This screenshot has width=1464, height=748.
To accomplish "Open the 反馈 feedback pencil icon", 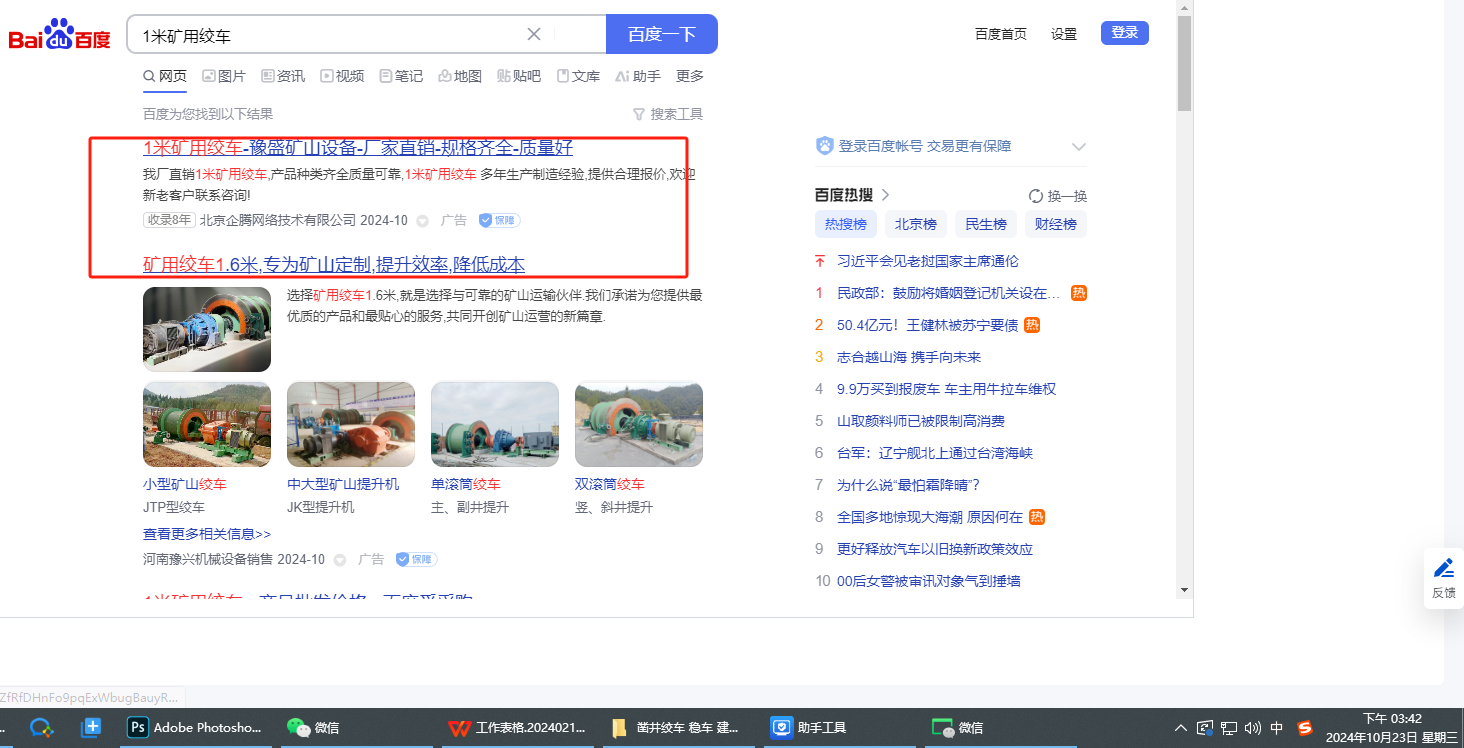I will pyautogui.click(x=1444, y=569).
